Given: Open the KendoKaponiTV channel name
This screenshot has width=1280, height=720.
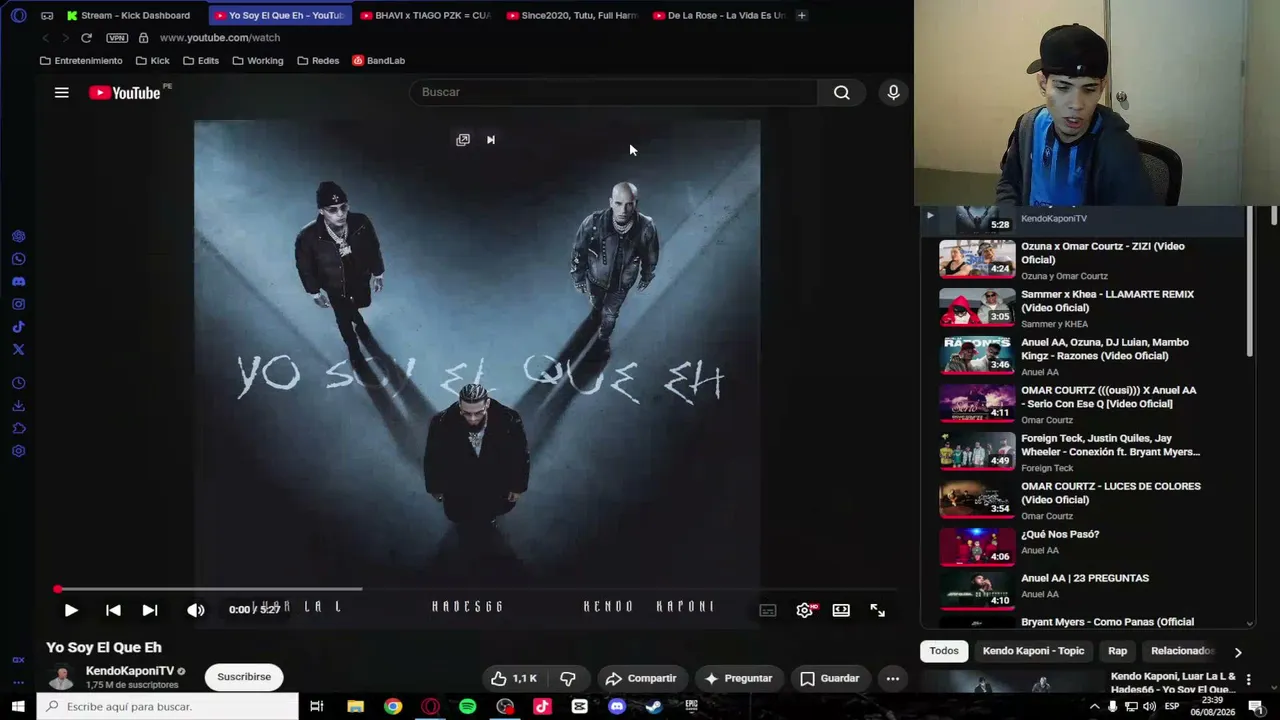Looking at the screenshot, I should coord(130,671).
